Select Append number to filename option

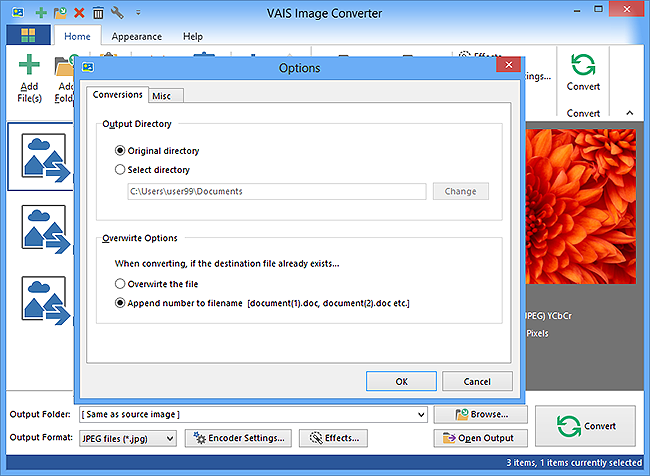tap(262, 303)
